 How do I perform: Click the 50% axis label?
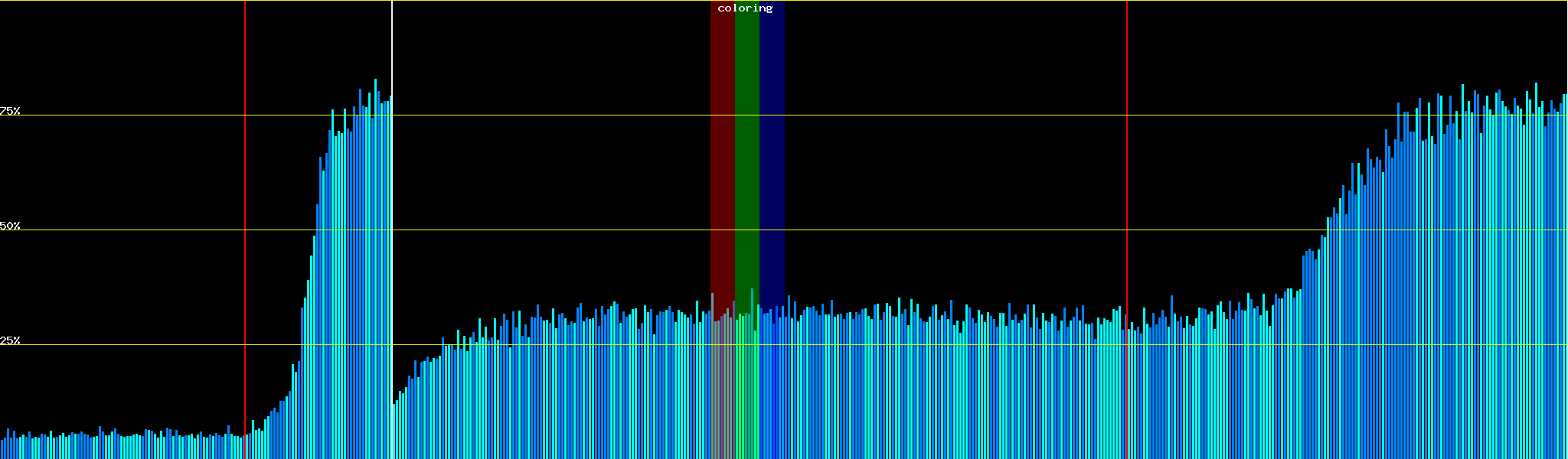[10, 226]
